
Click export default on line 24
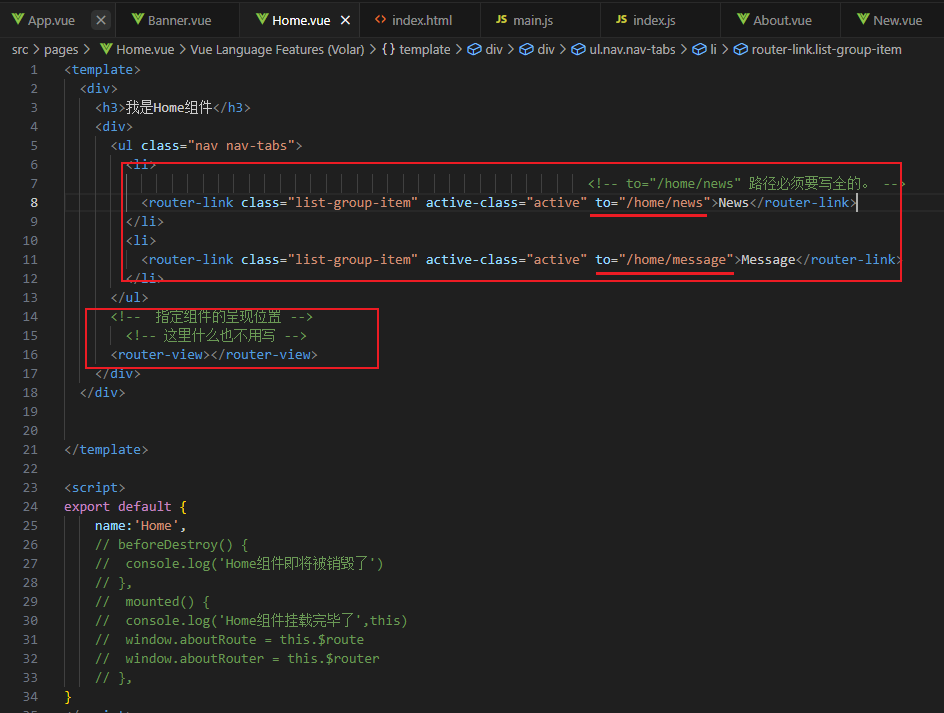118,506
